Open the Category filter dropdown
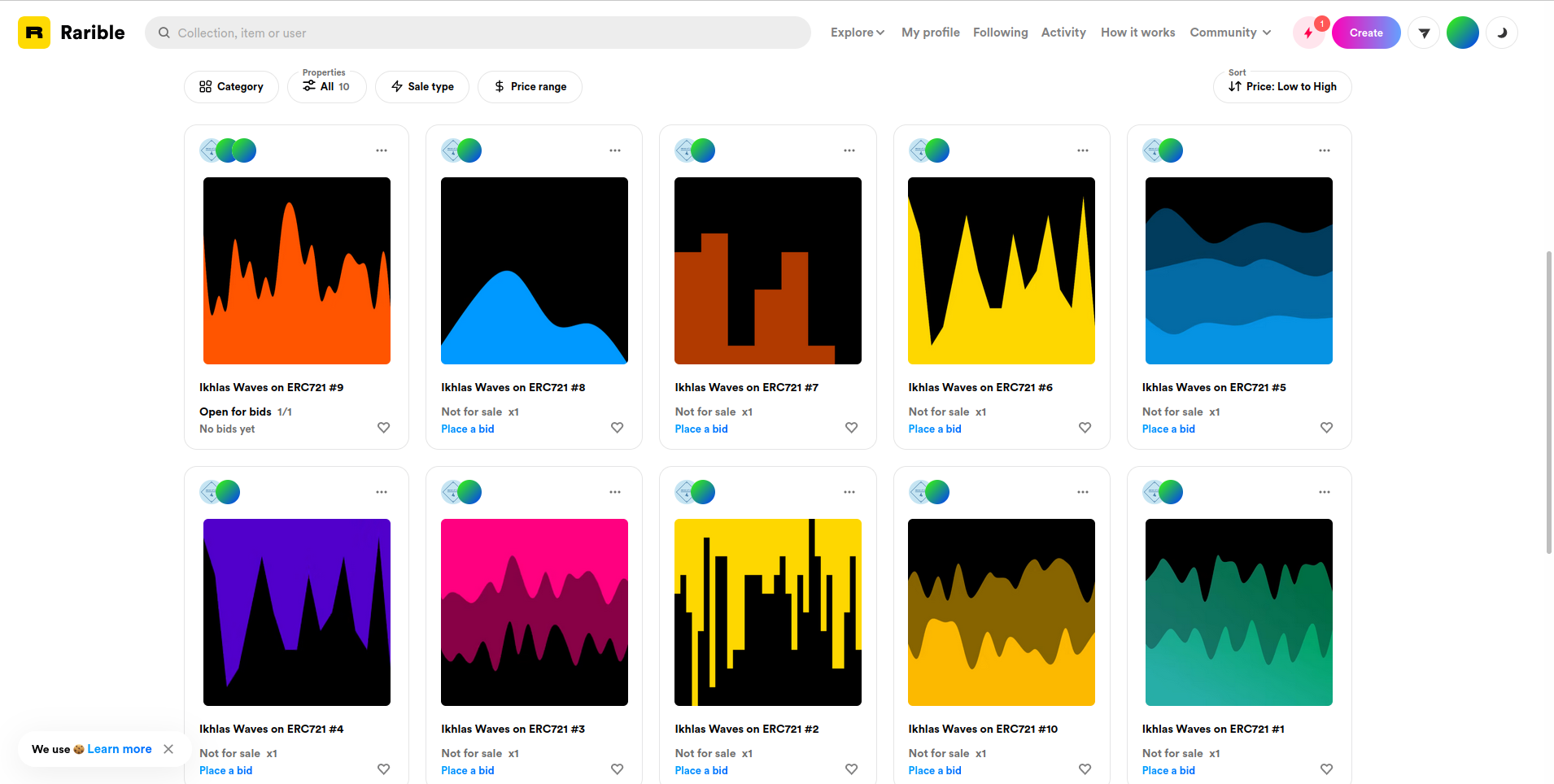This screenshot has height=784, width=1554. click(231, 87)
